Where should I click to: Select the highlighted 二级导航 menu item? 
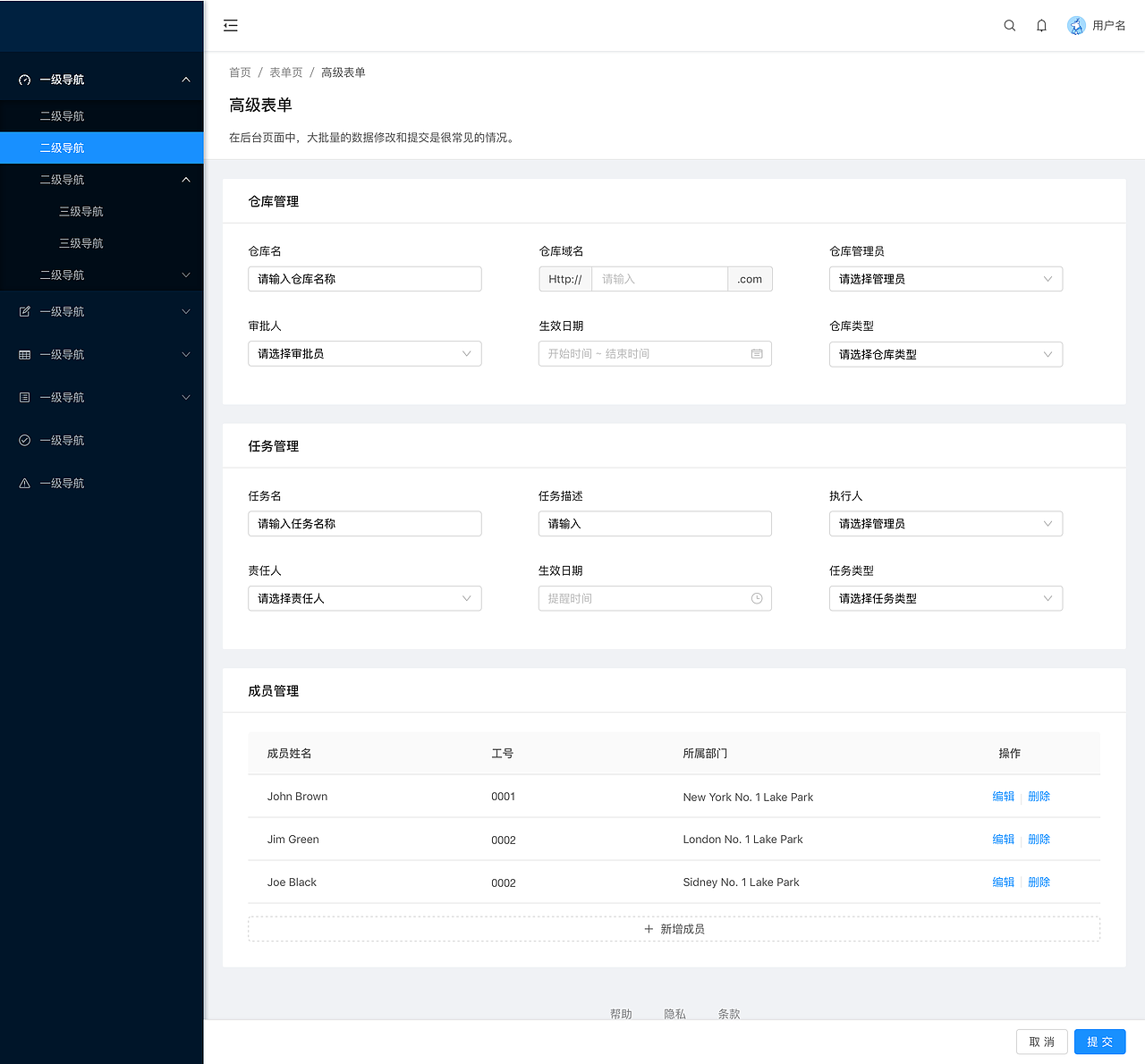[102, 148]
